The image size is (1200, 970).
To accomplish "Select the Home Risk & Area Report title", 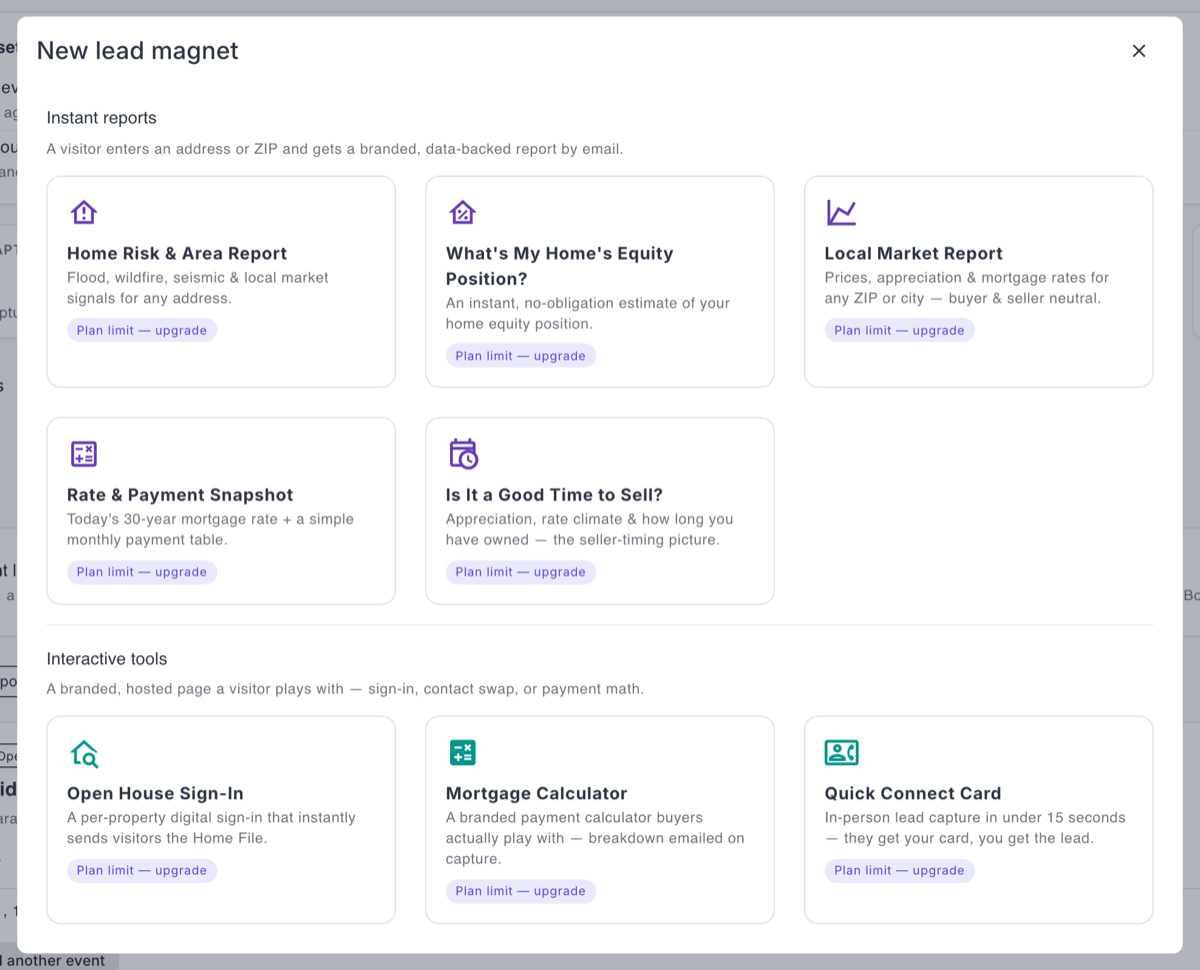I will [x=177, y=254].
